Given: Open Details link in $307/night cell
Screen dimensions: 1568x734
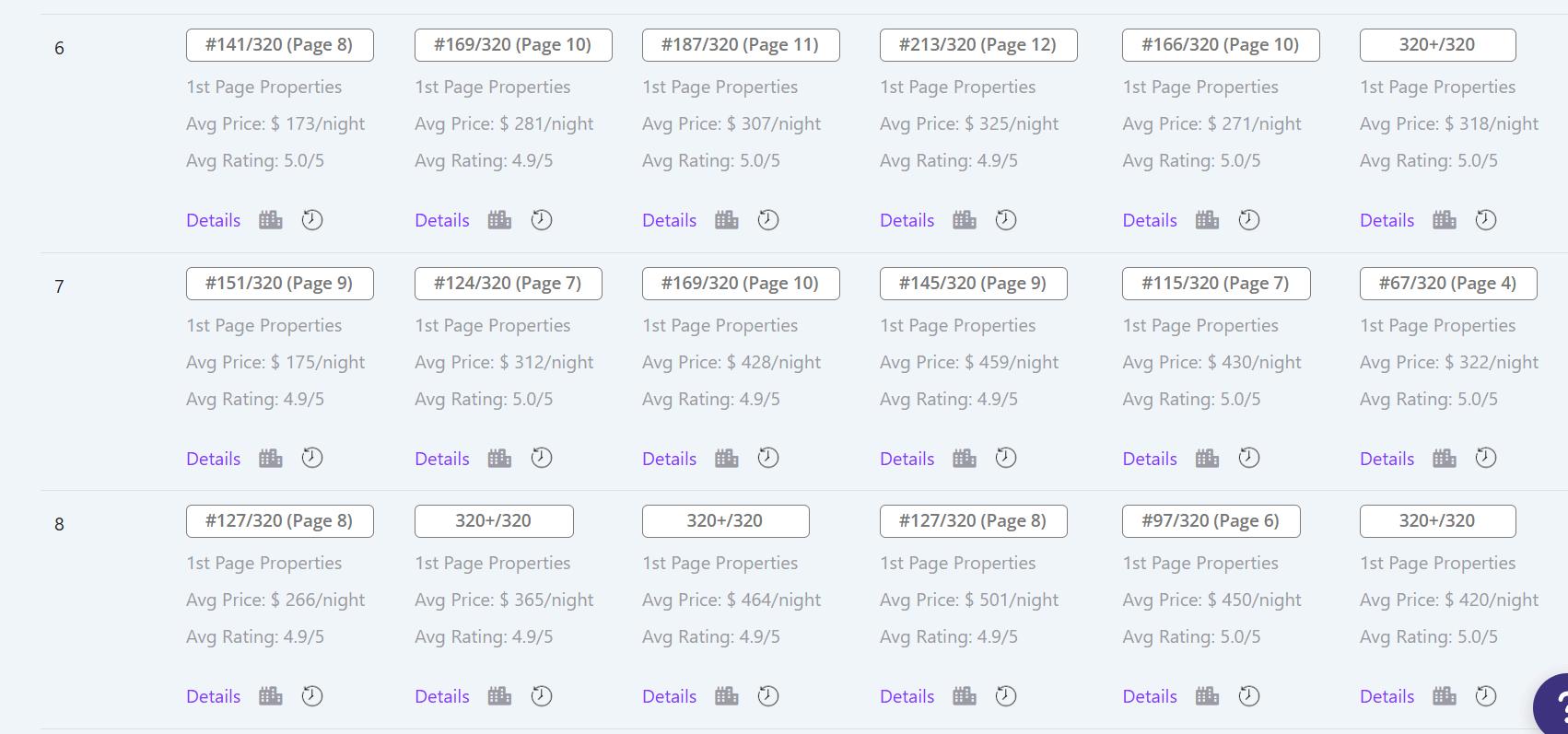Looking at the screenshot, I should click(x=670, y=220).
